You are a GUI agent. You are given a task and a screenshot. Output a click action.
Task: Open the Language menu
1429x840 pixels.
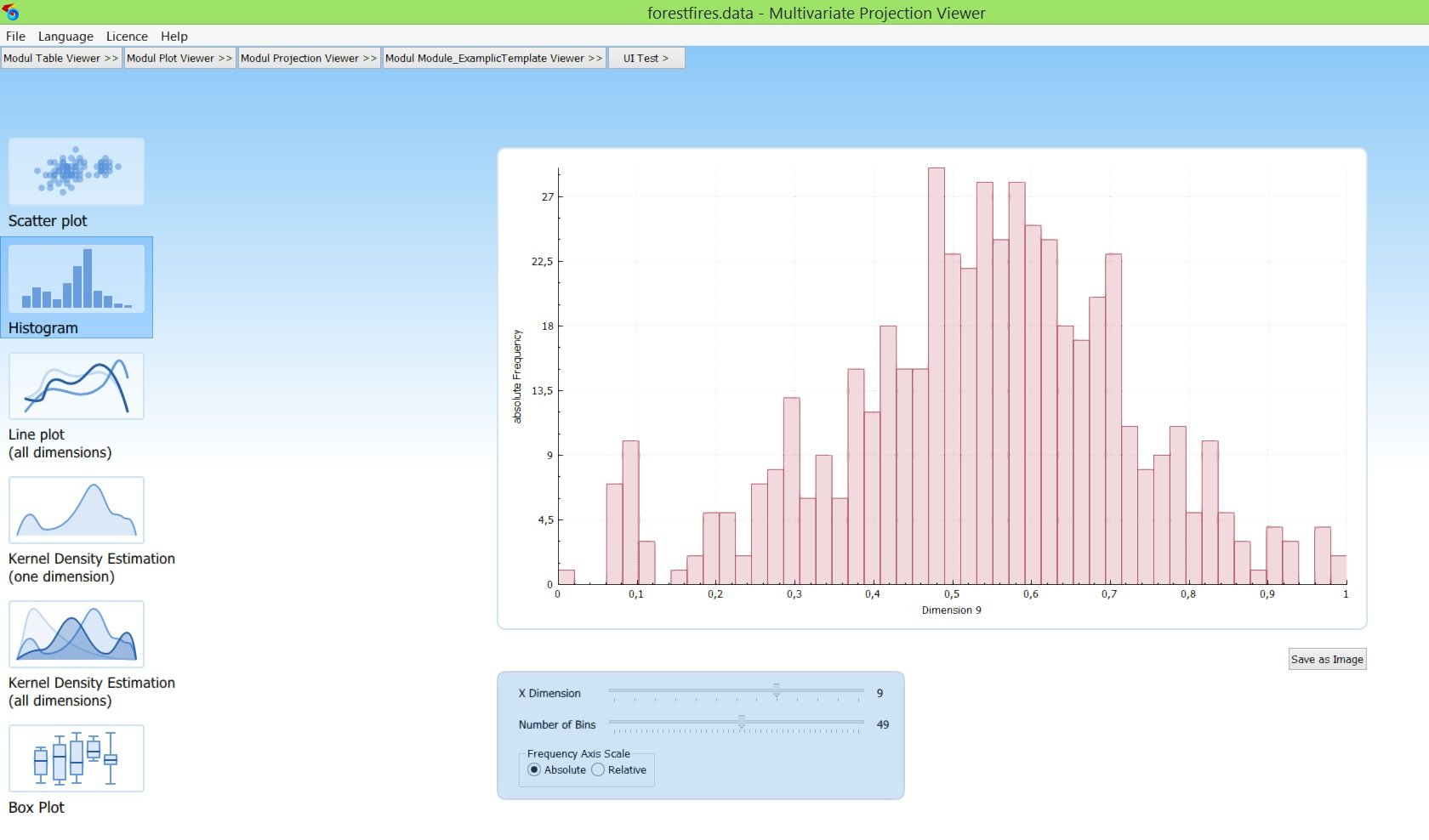coord(65,37)
